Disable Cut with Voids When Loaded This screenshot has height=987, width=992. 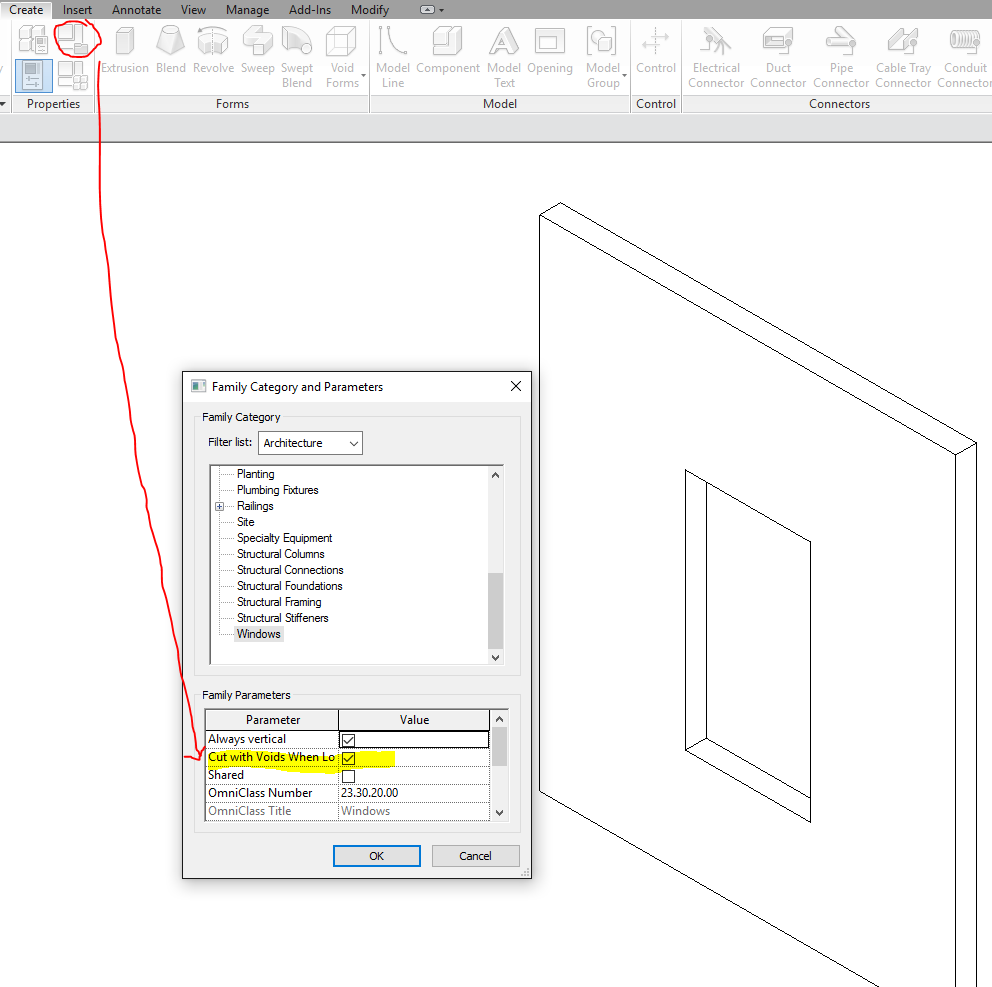pos(349,757)
